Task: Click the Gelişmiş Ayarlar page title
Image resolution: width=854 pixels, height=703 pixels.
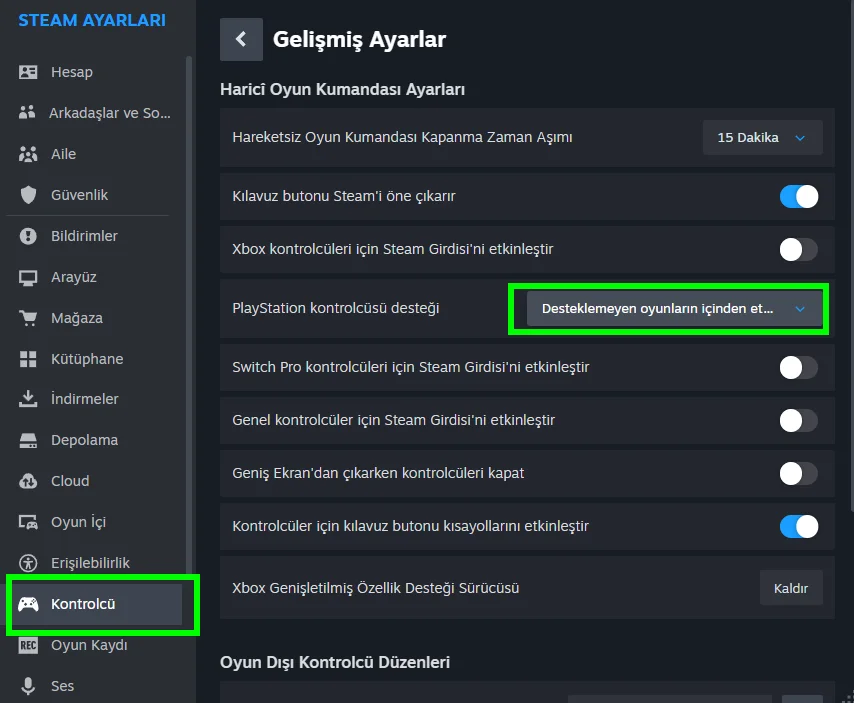Action: pyautogui.click(x=359, y=40)
